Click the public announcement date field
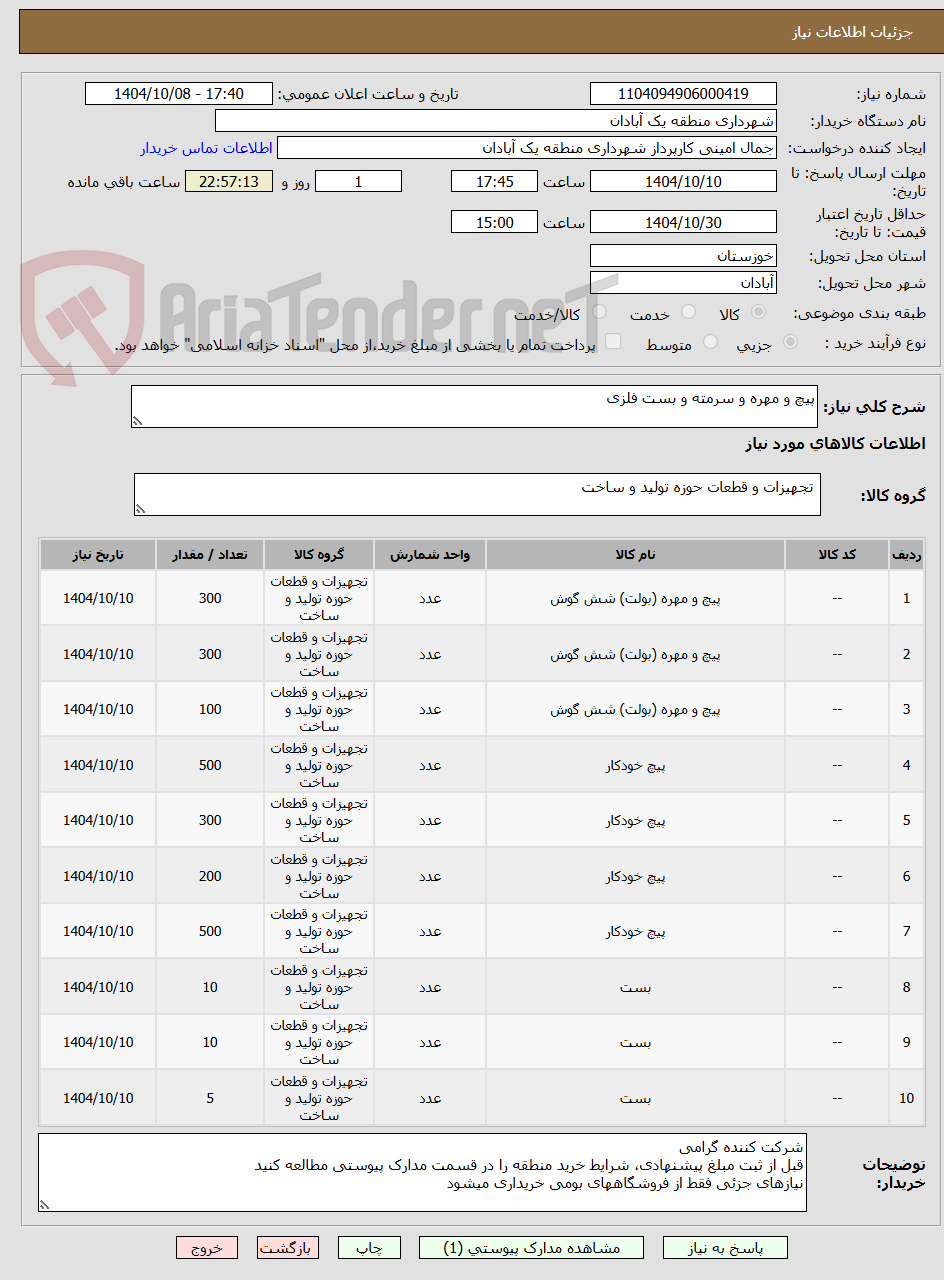The height and width of the screenshot is (1280, 944). (x=178, y=93)
